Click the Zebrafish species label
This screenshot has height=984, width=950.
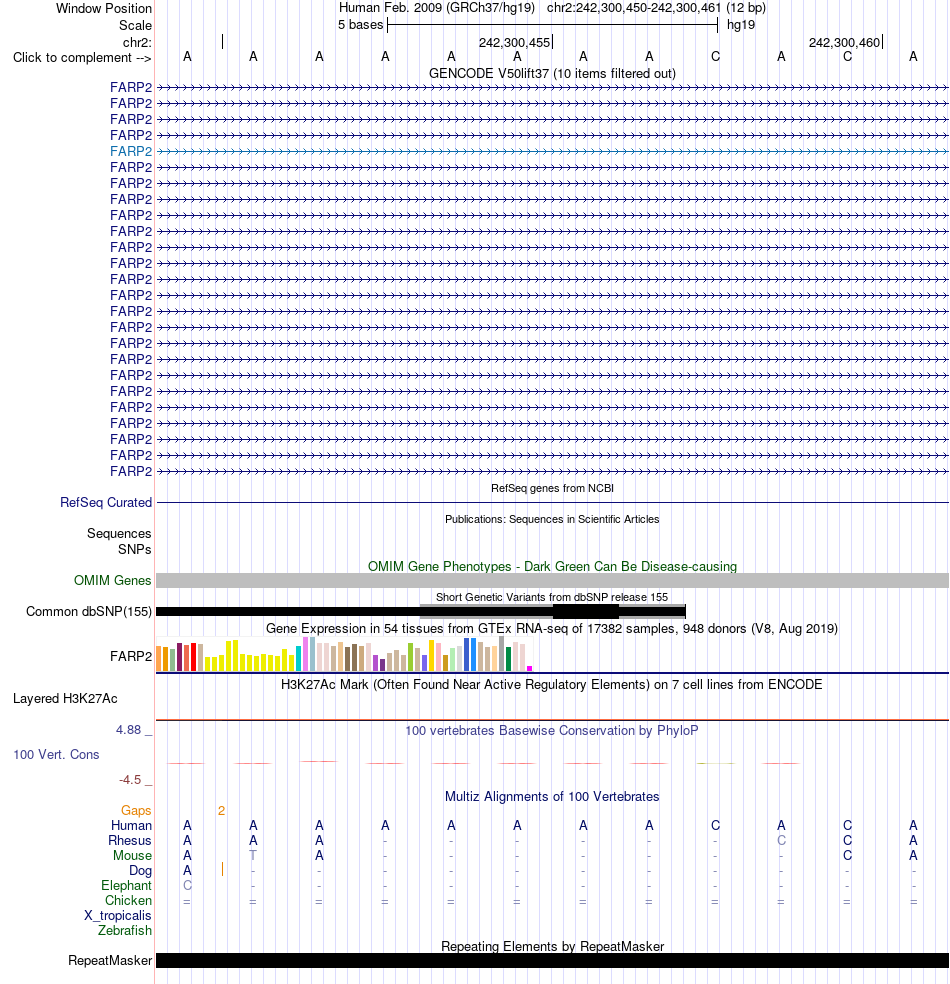pos(125,931)
